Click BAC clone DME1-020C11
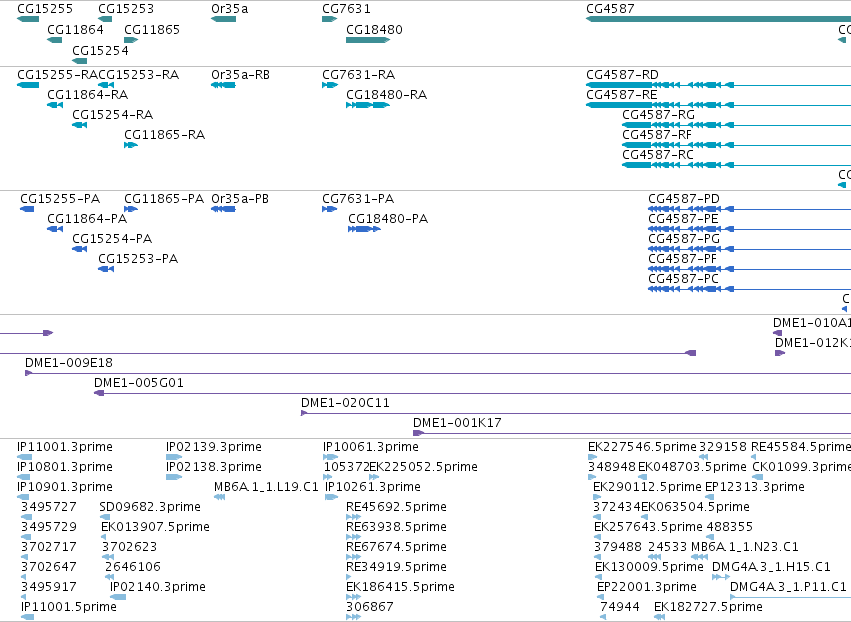Image resolution: width=851 pixels, height=622 pixels. 576,413
